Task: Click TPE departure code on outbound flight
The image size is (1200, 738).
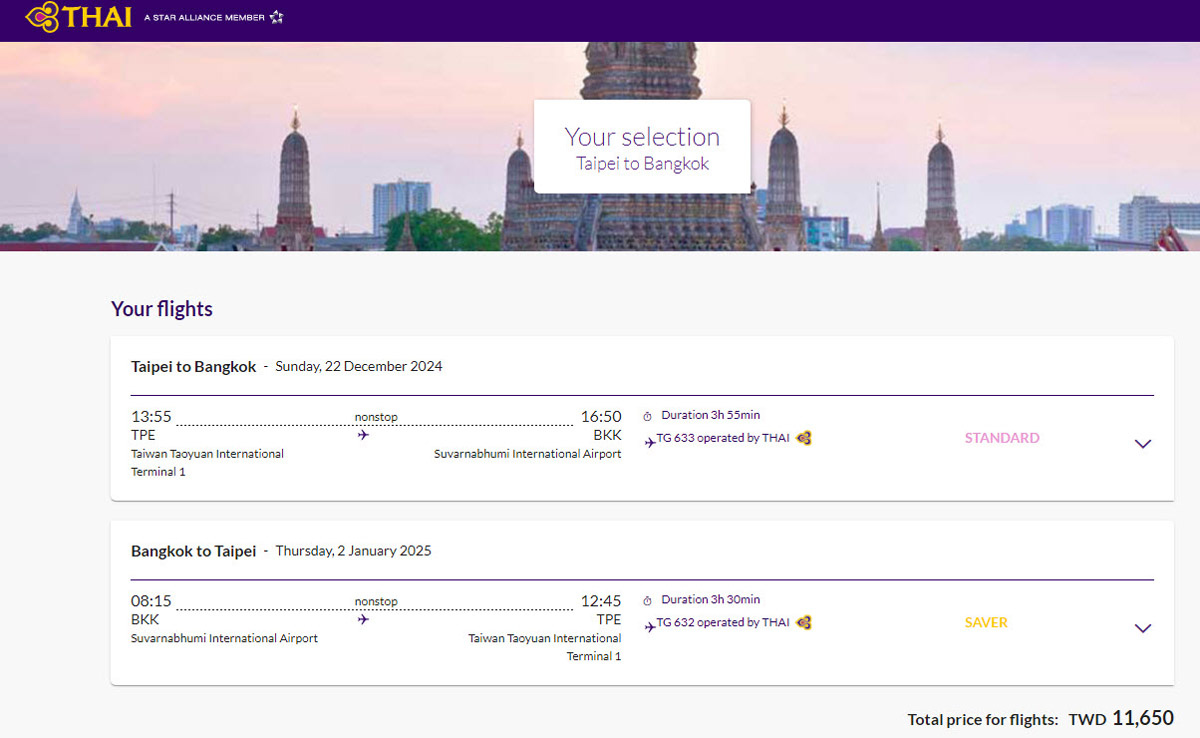Action: (x=143, y=435)
